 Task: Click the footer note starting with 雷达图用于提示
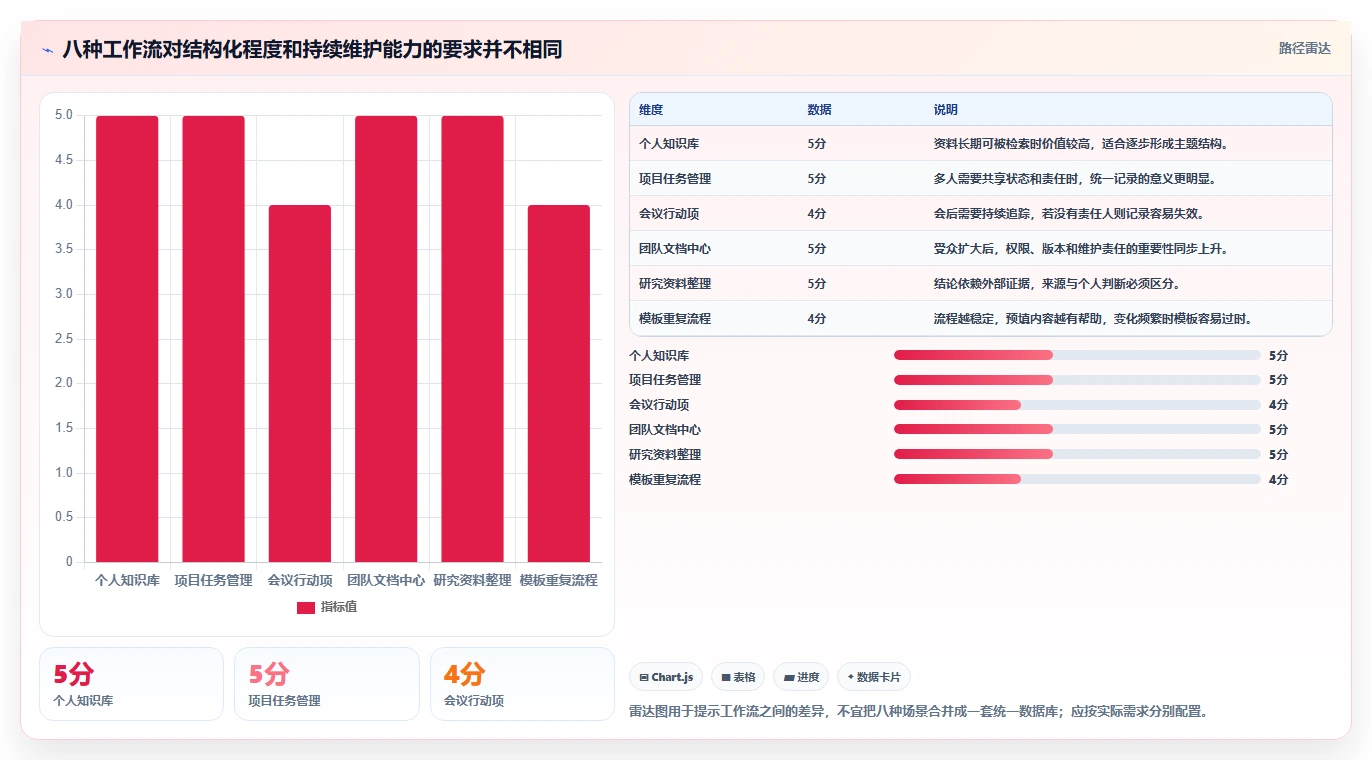click(919, 712)
